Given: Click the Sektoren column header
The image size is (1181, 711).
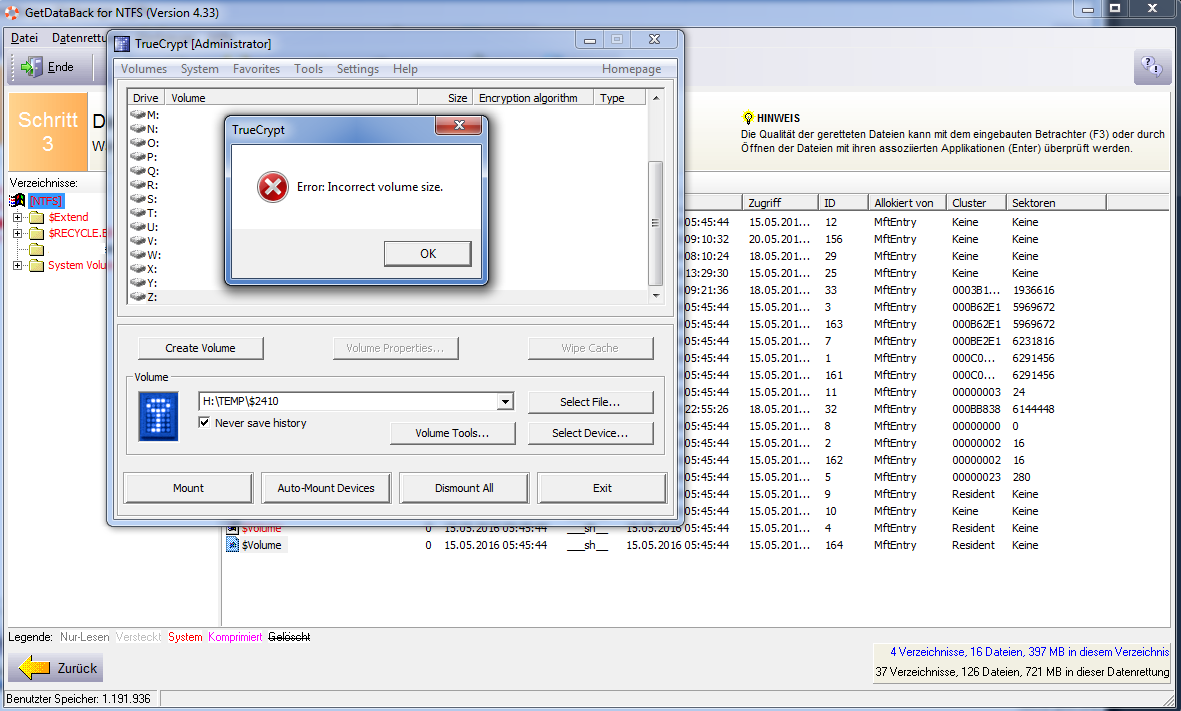Looking at the screenshot, I should 1056,203.
